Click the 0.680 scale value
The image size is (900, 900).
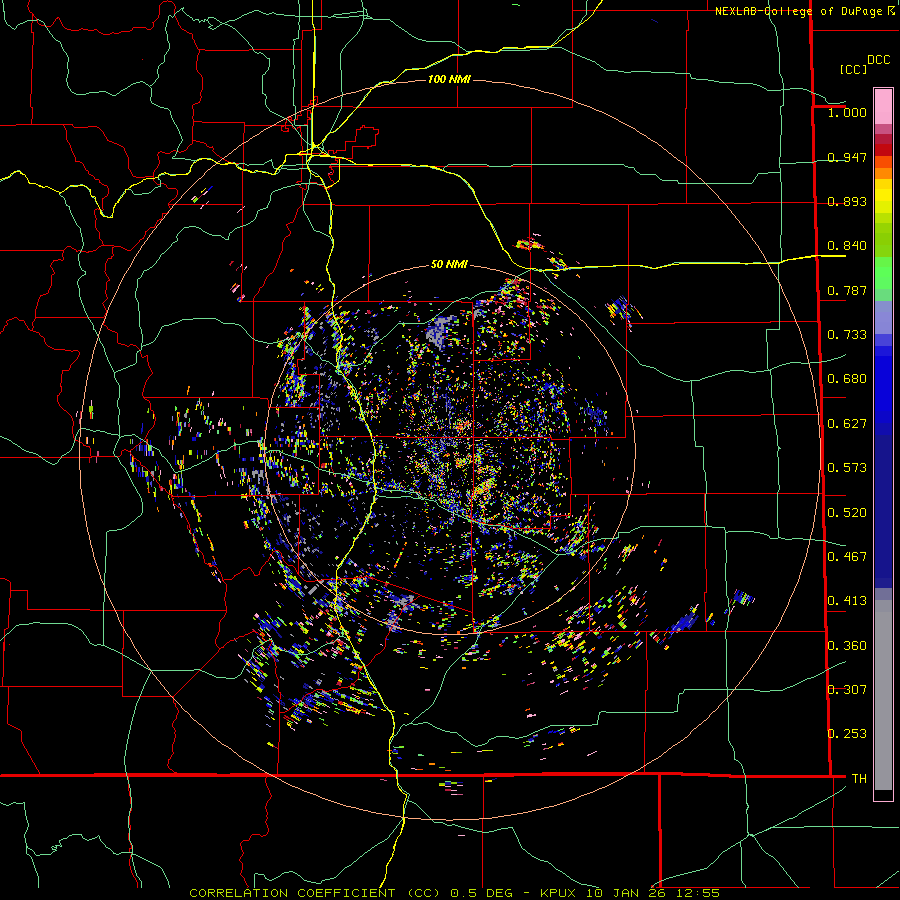point(847,379)
